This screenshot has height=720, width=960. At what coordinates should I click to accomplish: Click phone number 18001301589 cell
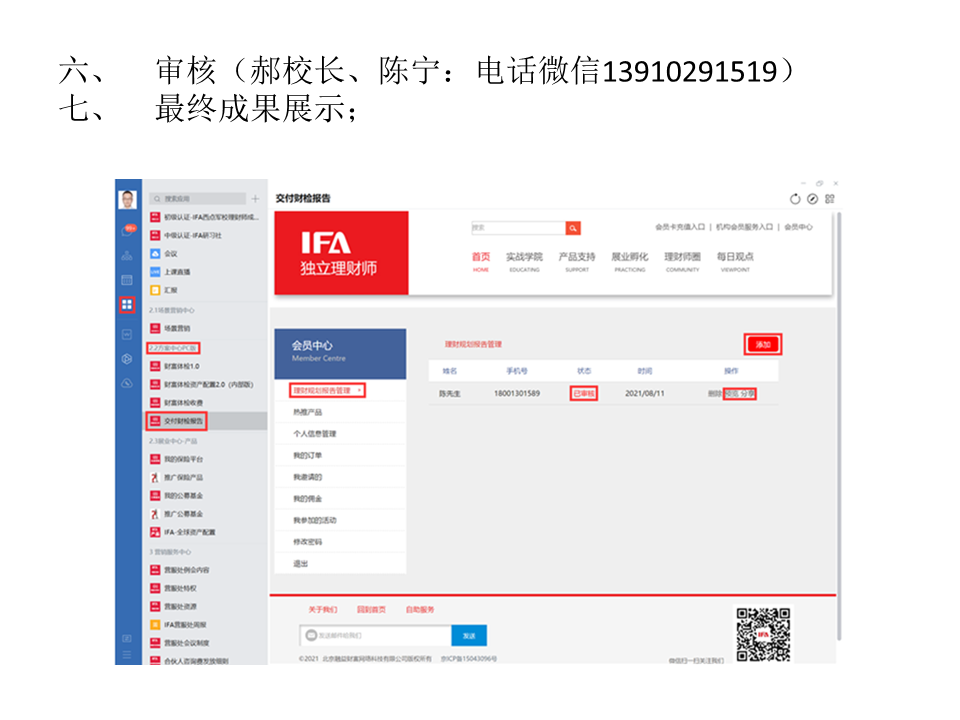517,394
